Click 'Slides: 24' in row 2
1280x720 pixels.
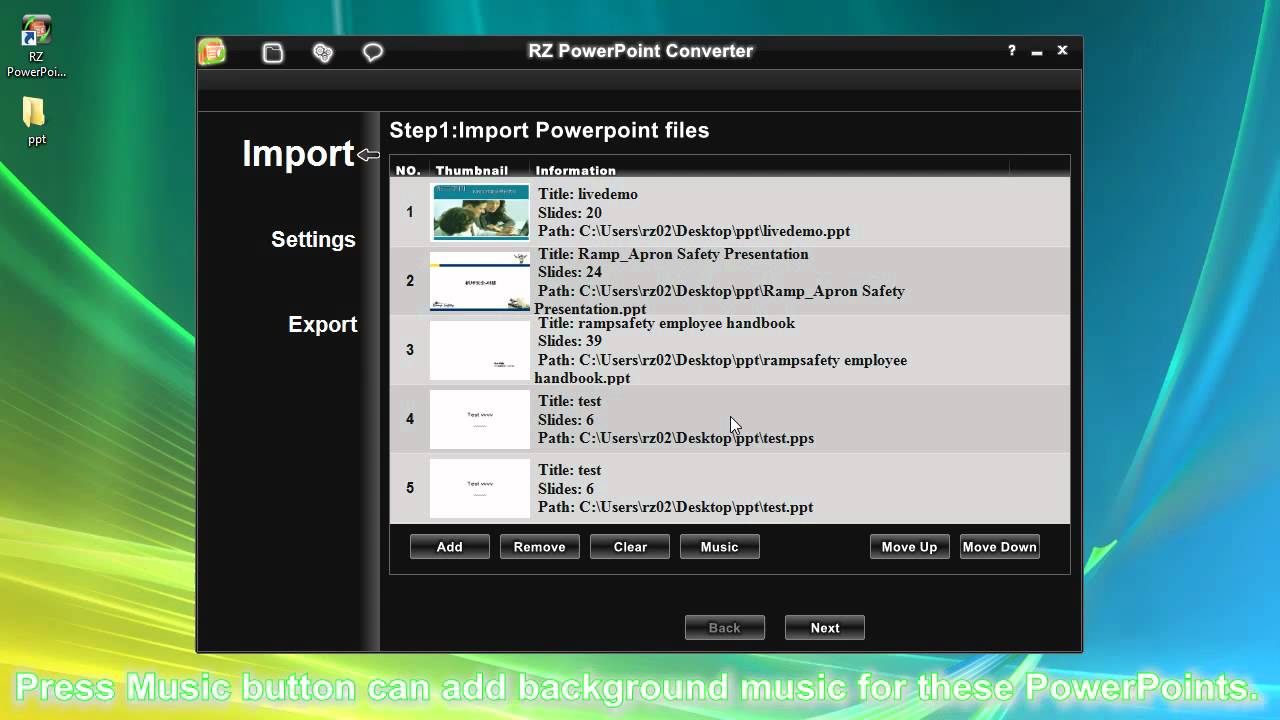click(570, 272)
